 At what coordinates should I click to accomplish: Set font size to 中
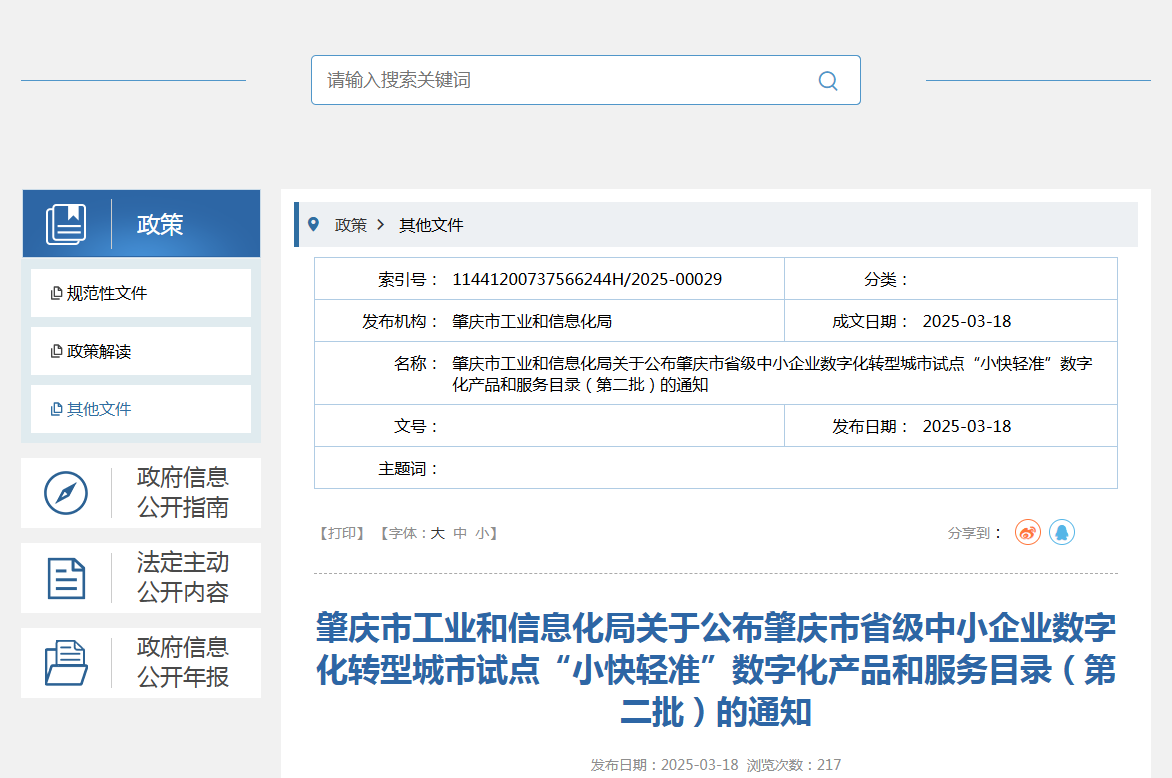(x=460, y=534)
